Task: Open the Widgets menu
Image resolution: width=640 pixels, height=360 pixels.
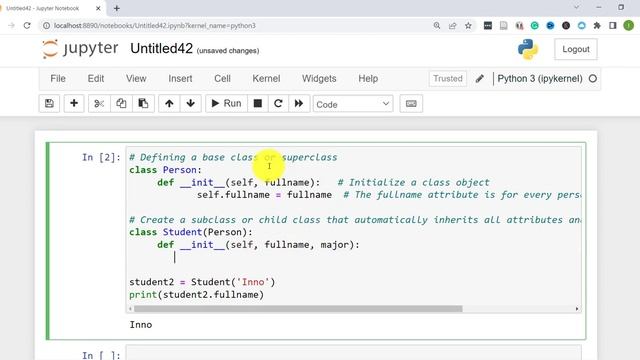Action: click(x=319, y=78)
